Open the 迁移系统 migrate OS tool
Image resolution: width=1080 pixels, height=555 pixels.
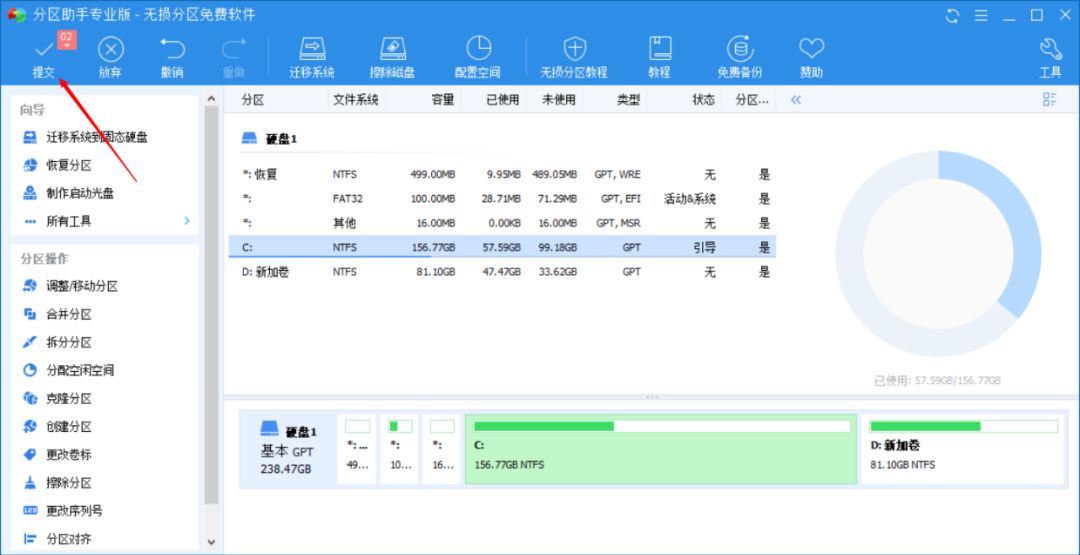click(x=312, y=57)
